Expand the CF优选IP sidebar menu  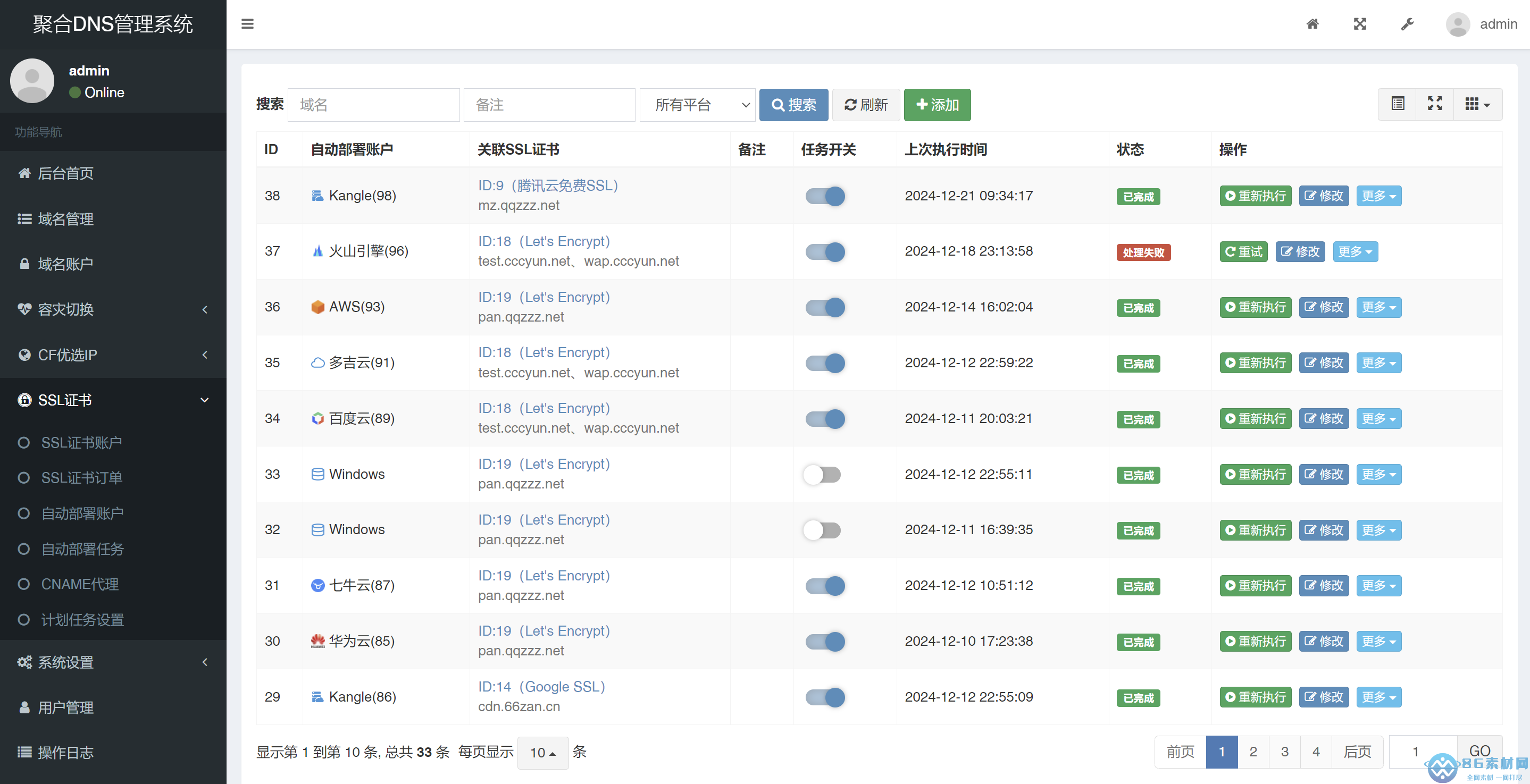[113, 355]
